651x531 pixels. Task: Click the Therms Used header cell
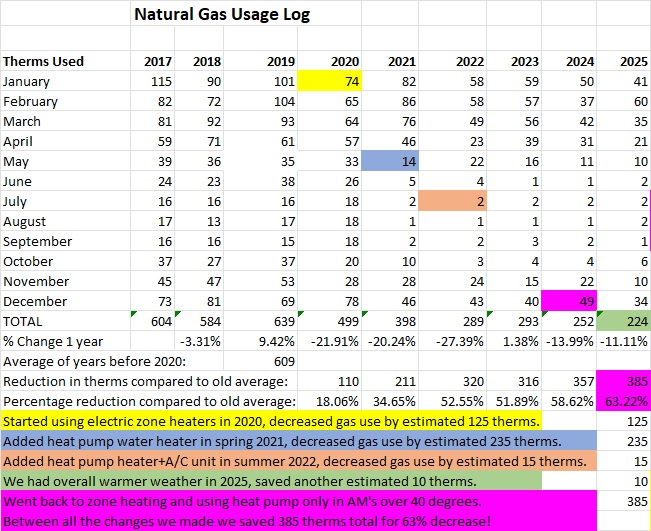[44, 61]
